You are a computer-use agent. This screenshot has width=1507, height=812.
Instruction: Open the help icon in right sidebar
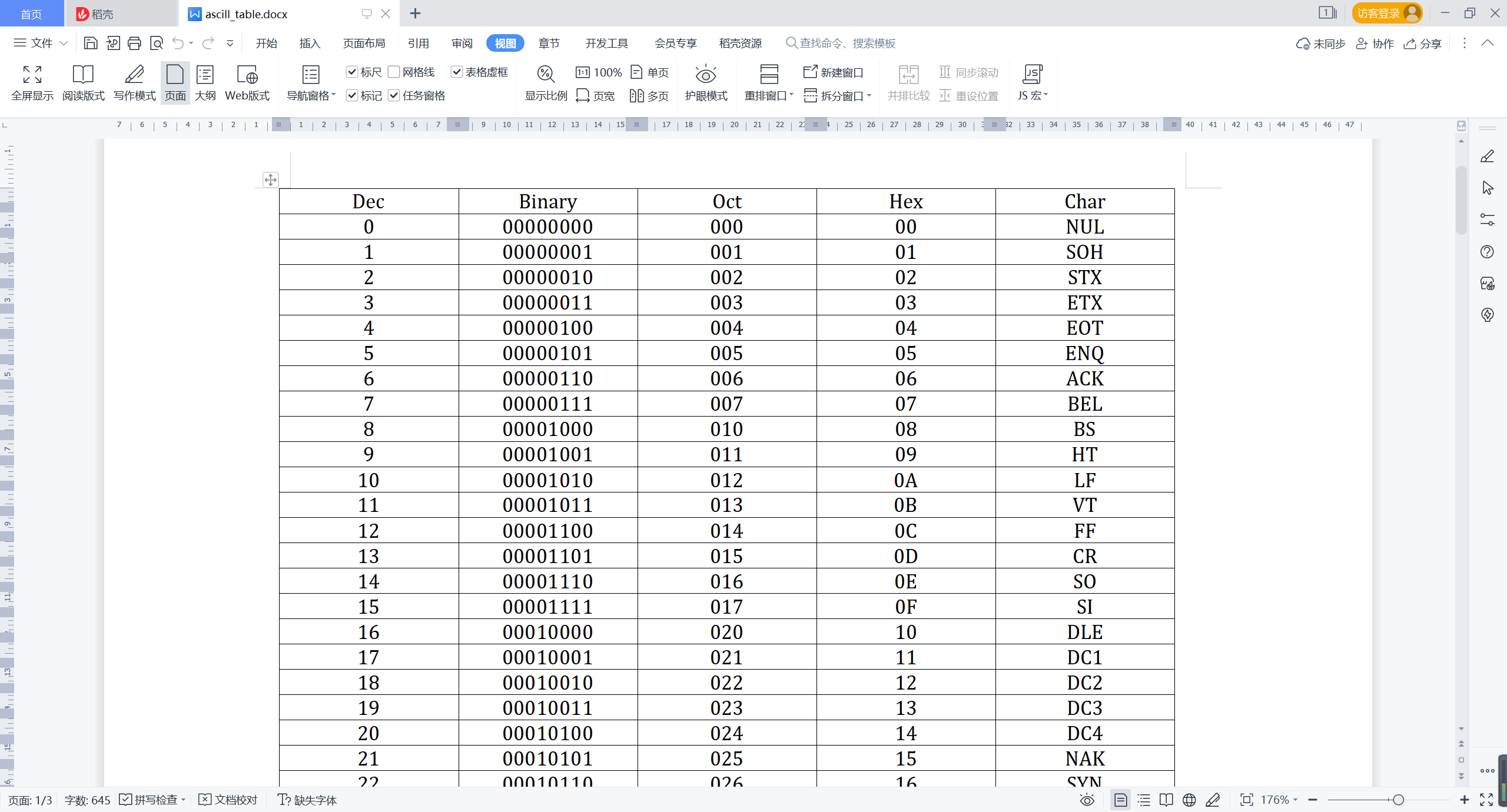[x=1487, y=252]
